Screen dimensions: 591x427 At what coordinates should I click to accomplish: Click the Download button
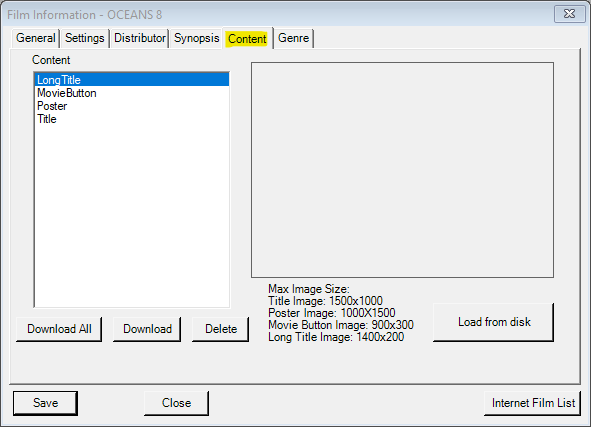click(x=147, y=329)
